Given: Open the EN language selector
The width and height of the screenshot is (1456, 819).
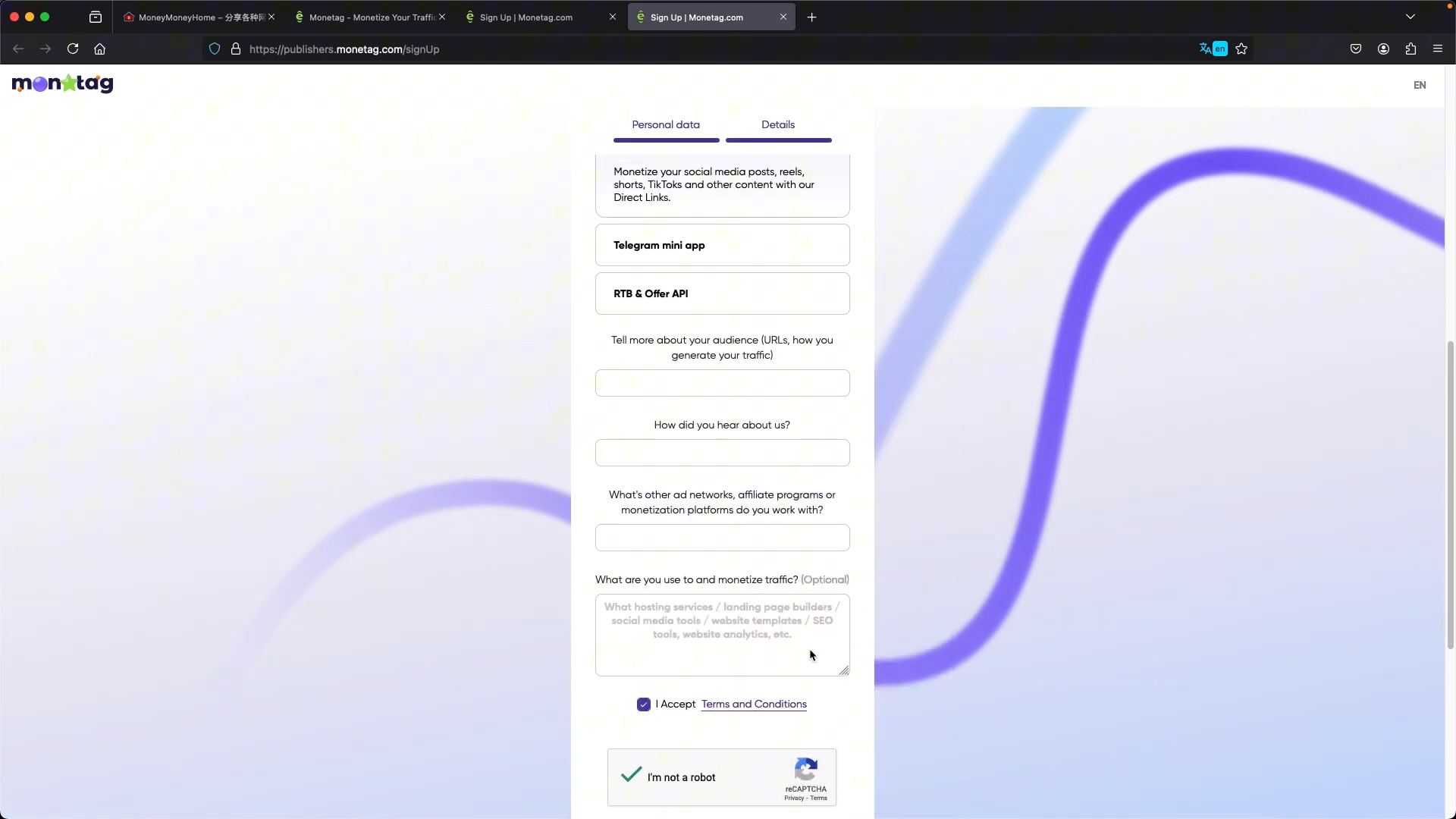Looking at the screenshot, I should coord(1420,85).
